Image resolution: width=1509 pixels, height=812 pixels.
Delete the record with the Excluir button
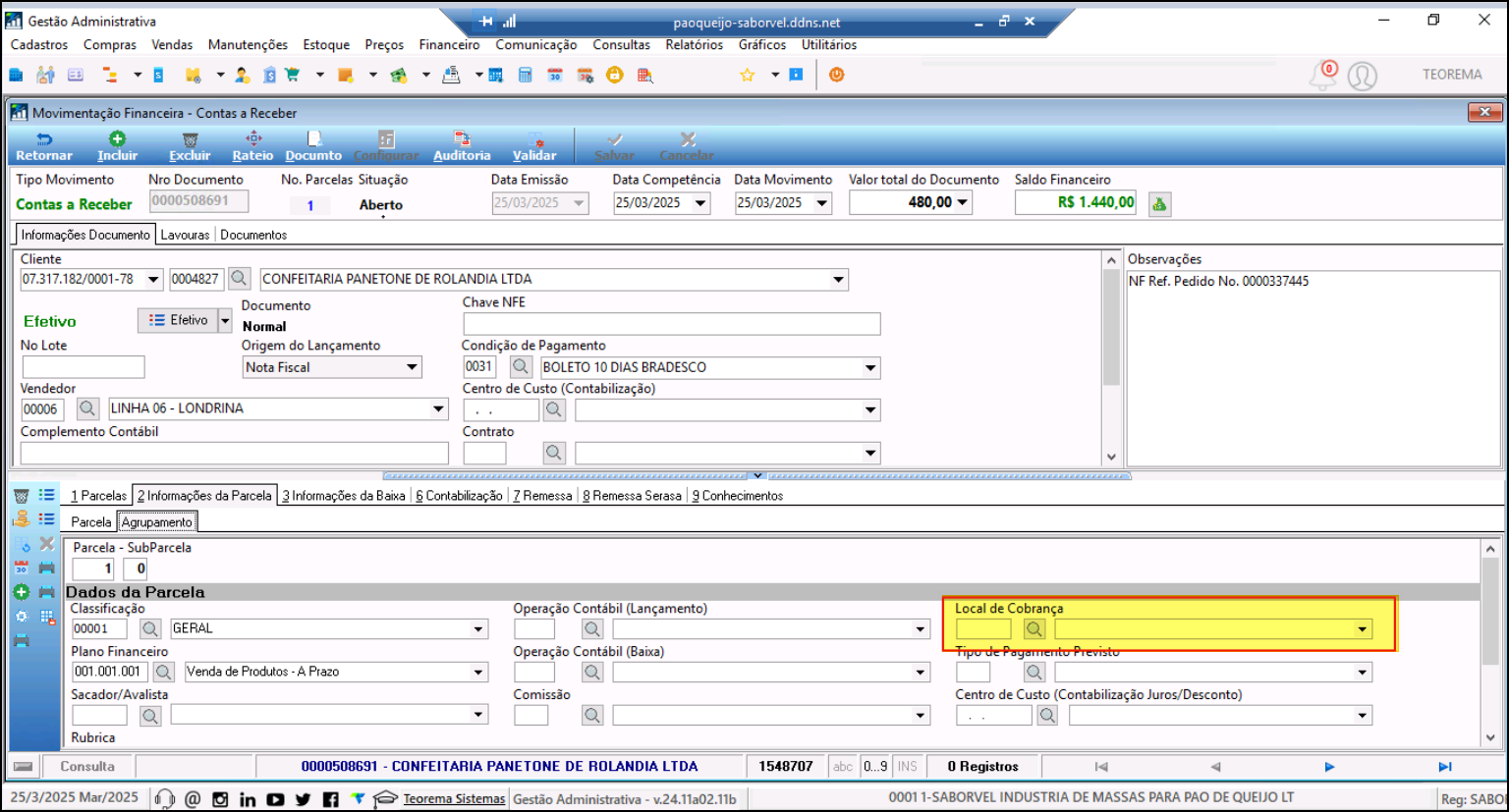[190, 146]
